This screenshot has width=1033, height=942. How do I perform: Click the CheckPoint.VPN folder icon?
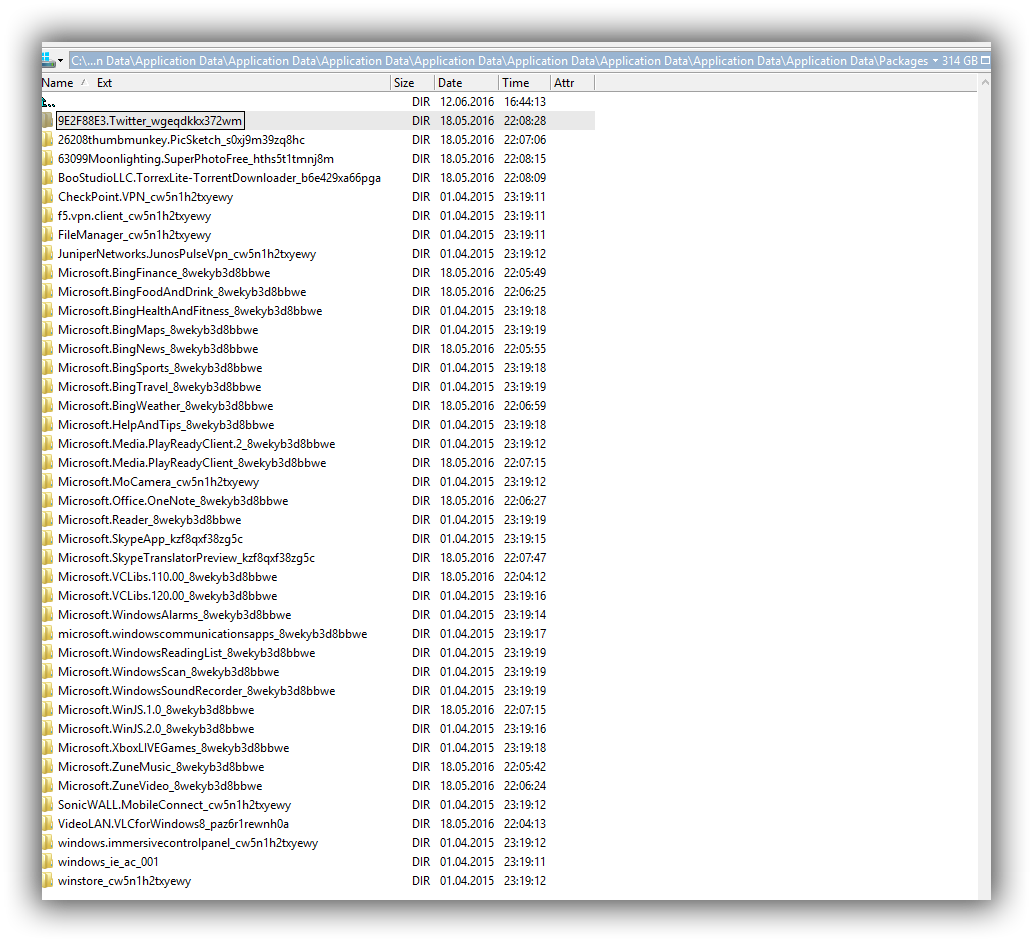coord(47,197)
